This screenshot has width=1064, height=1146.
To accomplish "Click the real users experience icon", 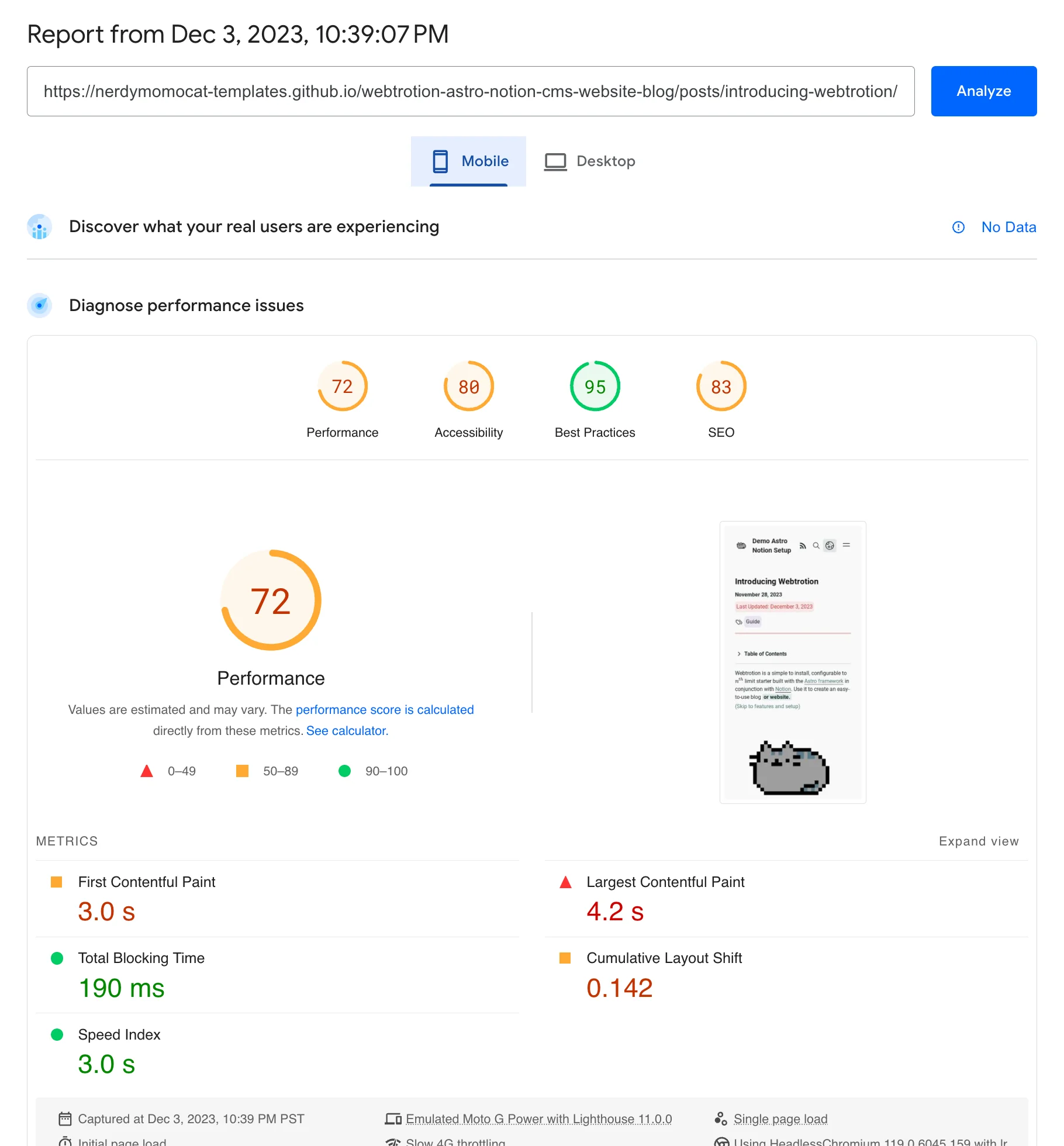I will click(40, 227).
